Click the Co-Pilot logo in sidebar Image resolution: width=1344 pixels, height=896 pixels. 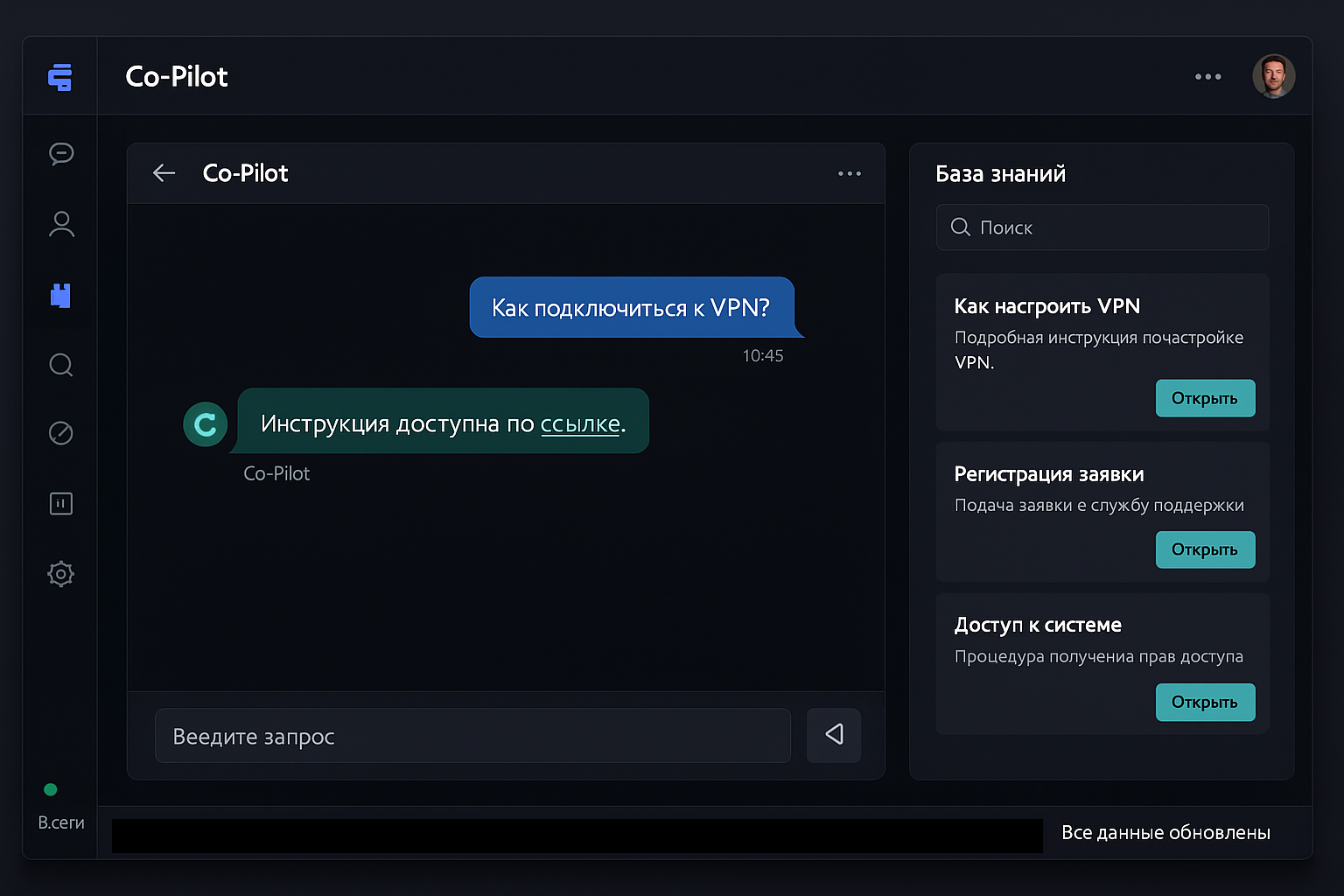[x=59, y=77]
